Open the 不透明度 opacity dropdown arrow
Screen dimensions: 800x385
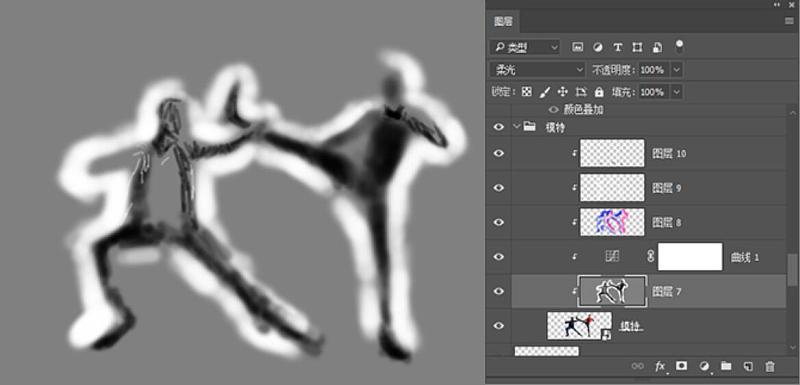click(677, 70)
